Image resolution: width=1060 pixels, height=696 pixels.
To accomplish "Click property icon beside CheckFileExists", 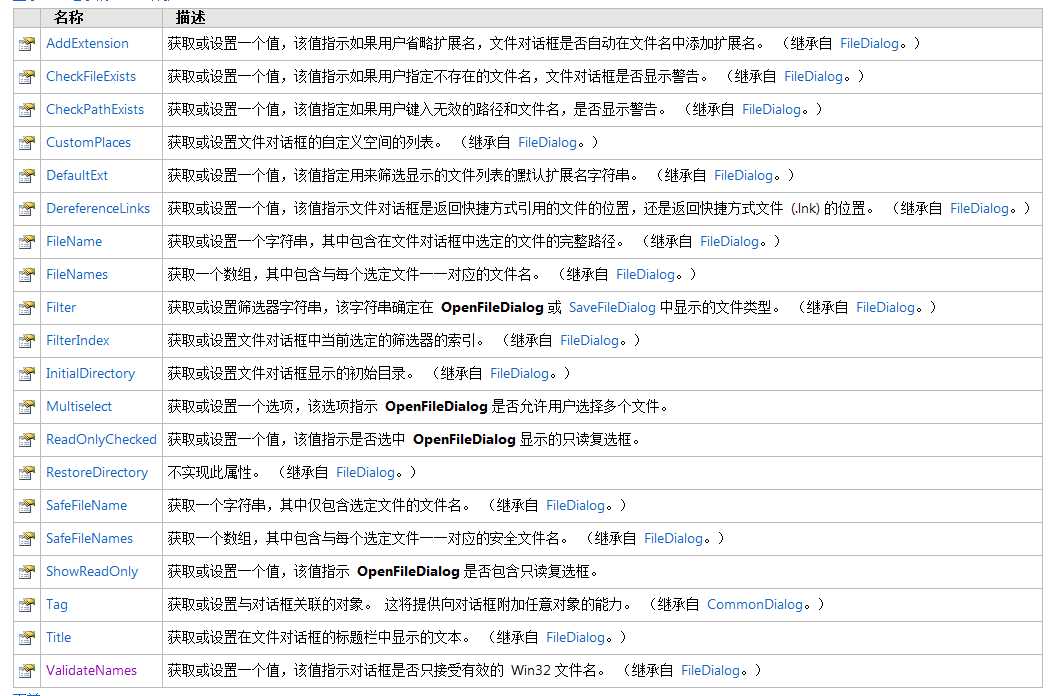I will coord(26,77).
